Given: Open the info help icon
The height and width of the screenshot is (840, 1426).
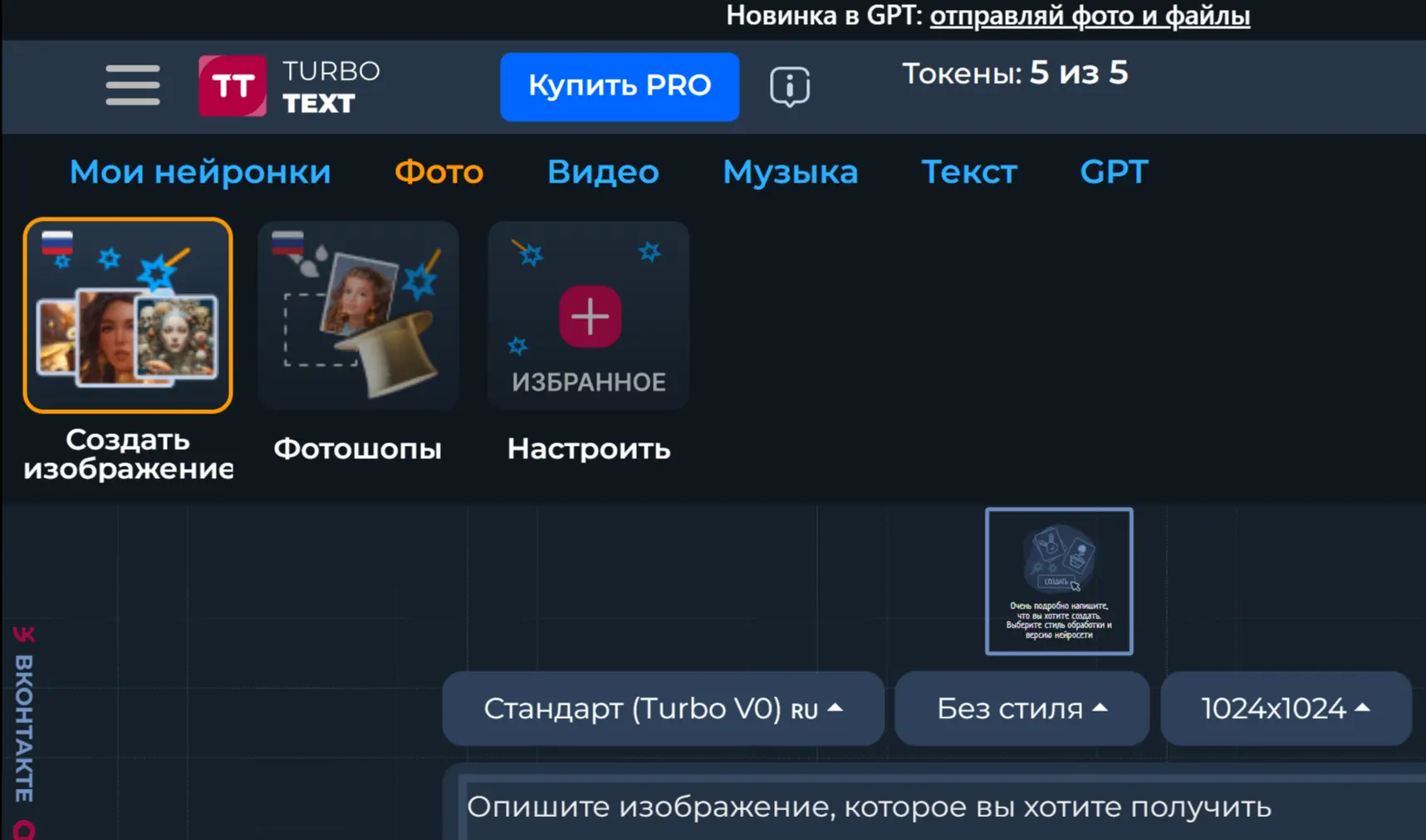Looking at the screenshot, I should tap(789, 86).
